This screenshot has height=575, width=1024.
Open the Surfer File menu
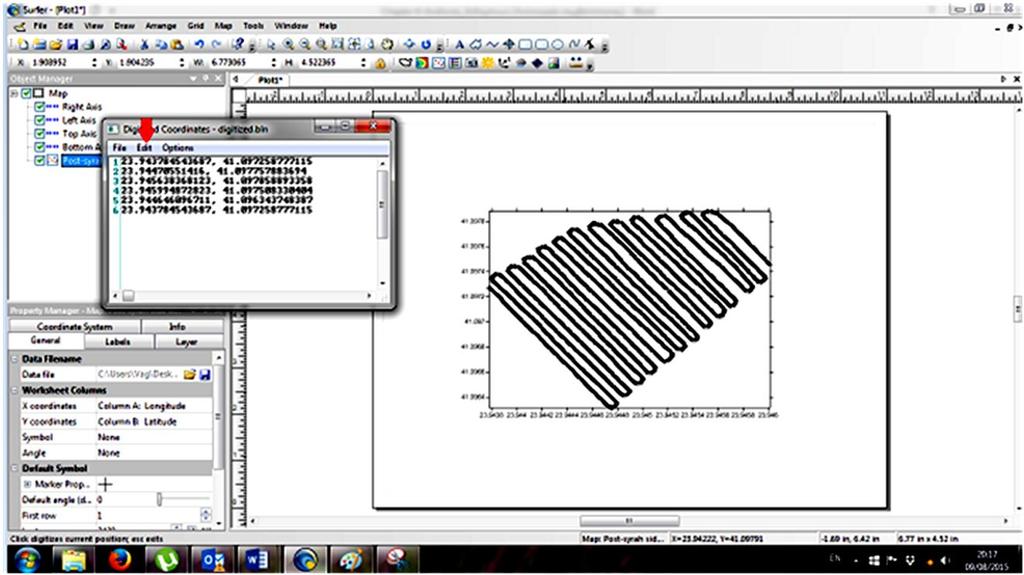click(x=40, y=26)
